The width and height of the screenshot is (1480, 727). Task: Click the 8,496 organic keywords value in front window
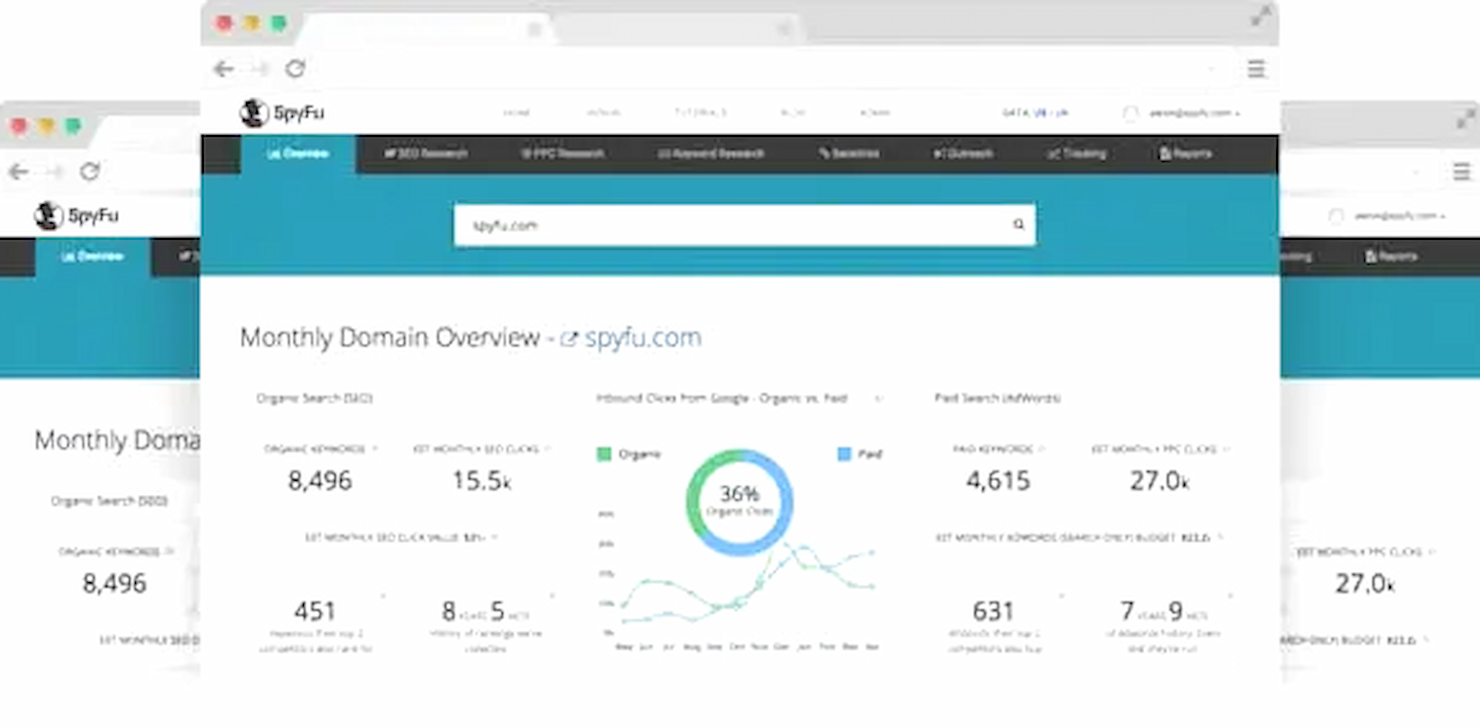(320, 481)
